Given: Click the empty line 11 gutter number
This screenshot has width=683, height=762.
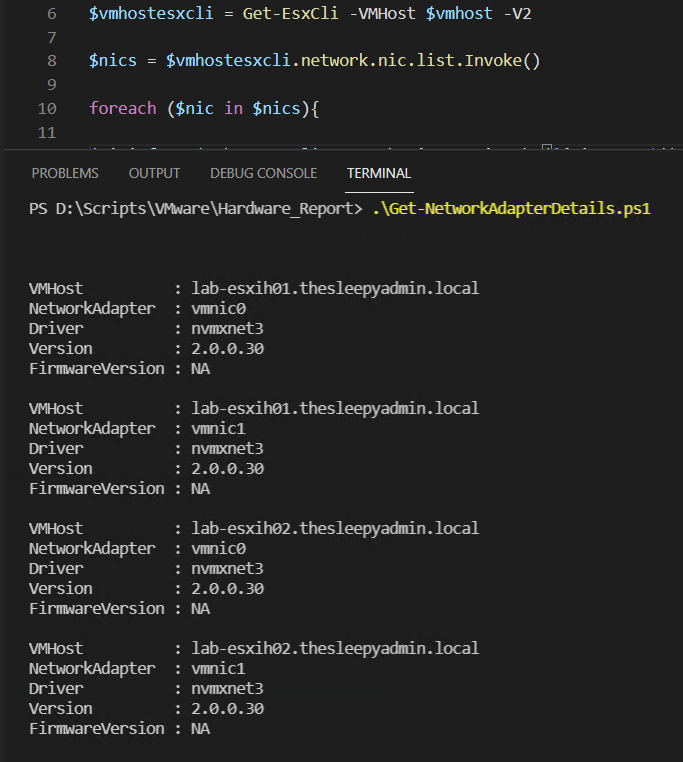Looking at the screenshot, I should point(47,132).
